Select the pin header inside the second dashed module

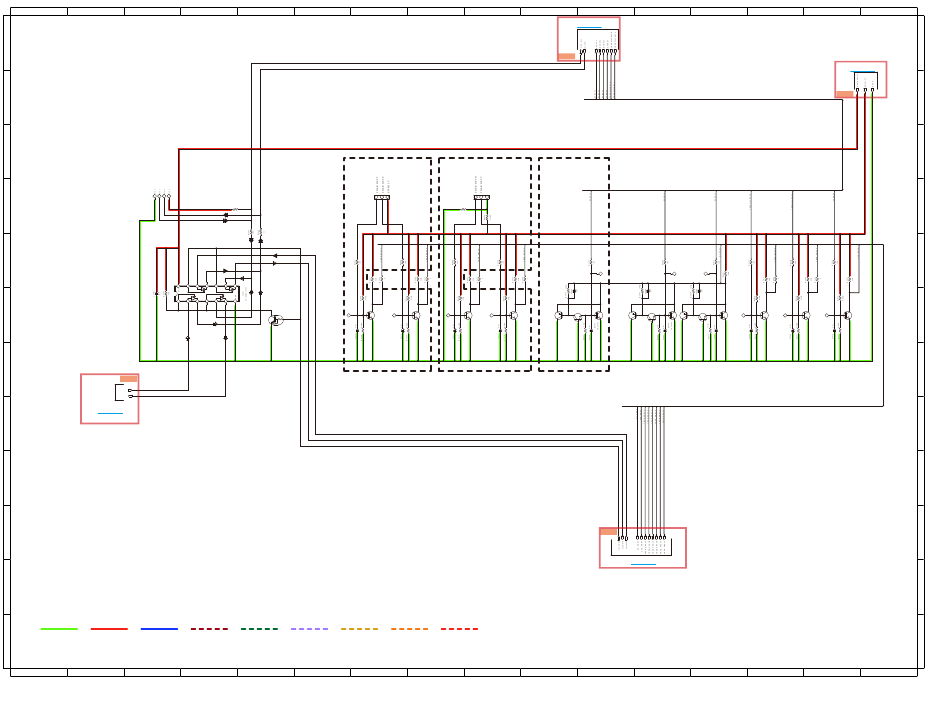(x=482, y=197)
